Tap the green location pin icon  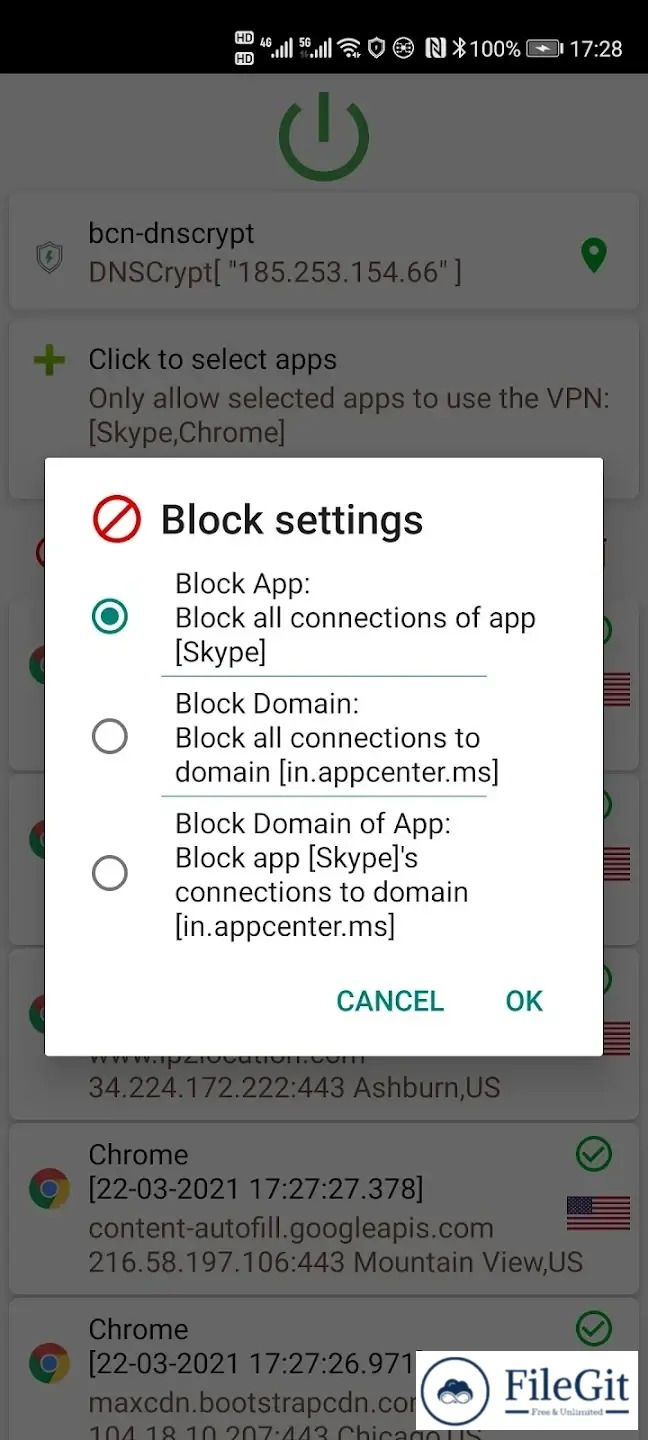click(594, 254)
